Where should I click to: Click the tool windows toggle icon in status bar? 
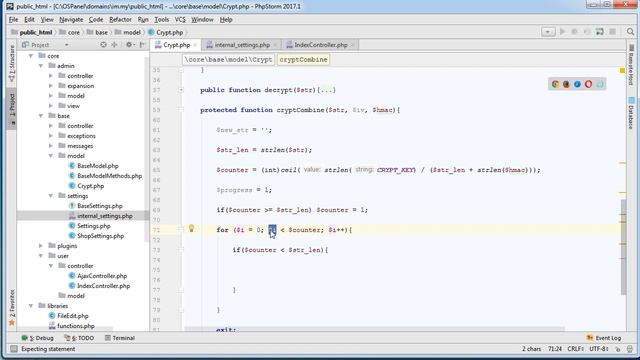(14, 349)
